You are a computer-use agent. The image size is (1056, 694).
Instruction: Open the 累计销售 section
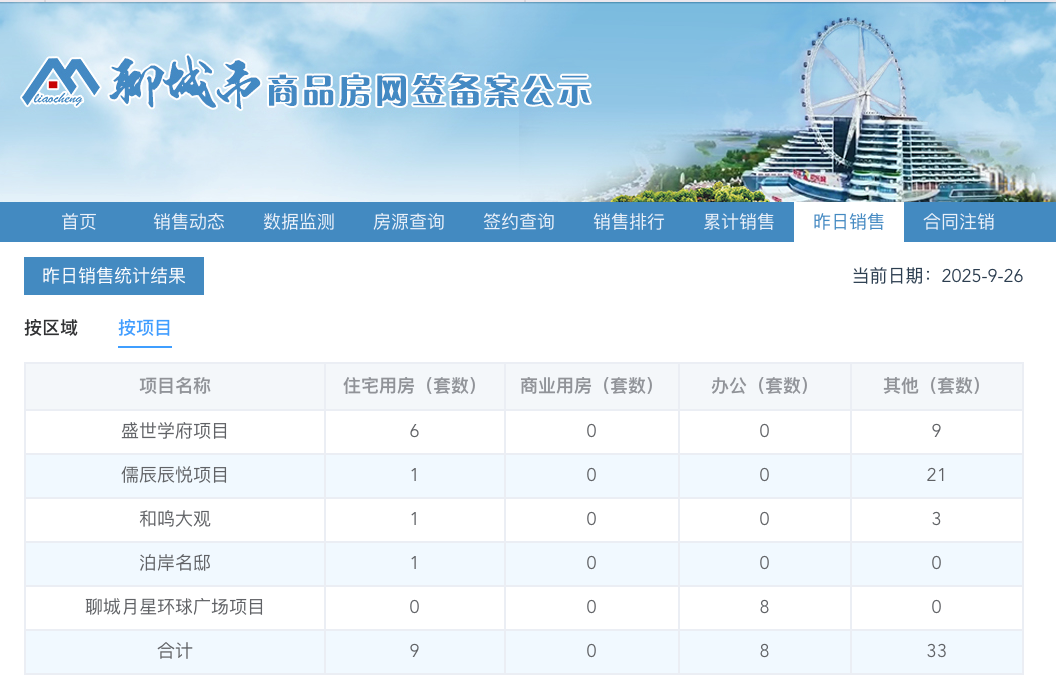tap(738, 222)
